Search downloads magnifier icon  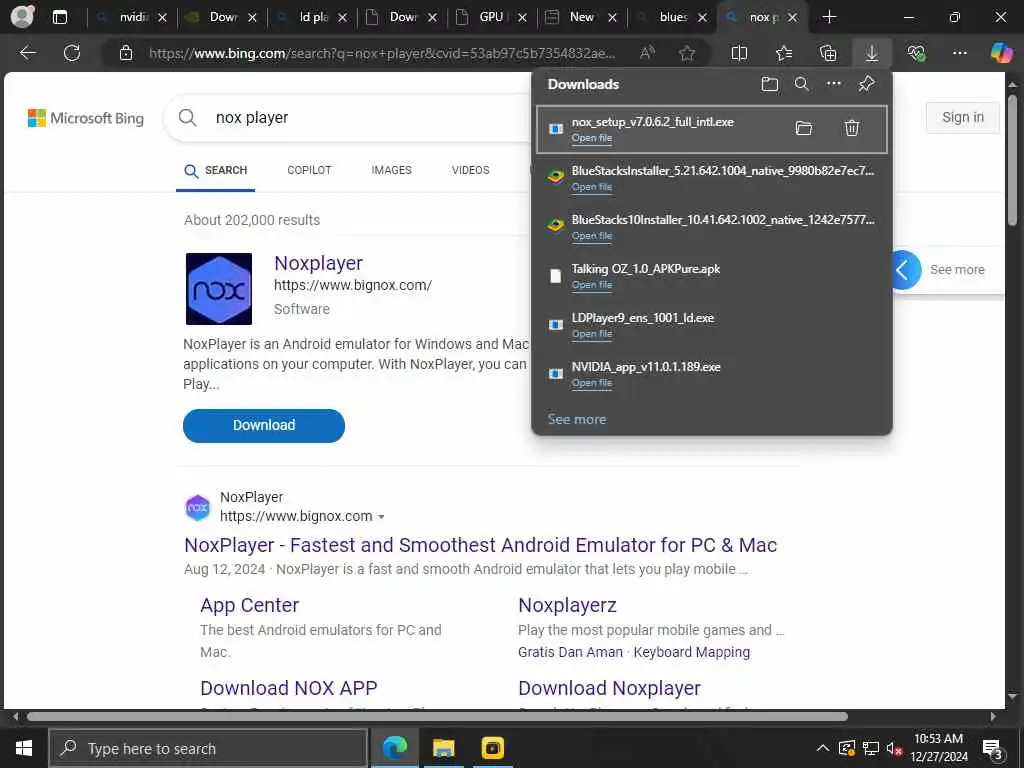(x=801, y=84)
